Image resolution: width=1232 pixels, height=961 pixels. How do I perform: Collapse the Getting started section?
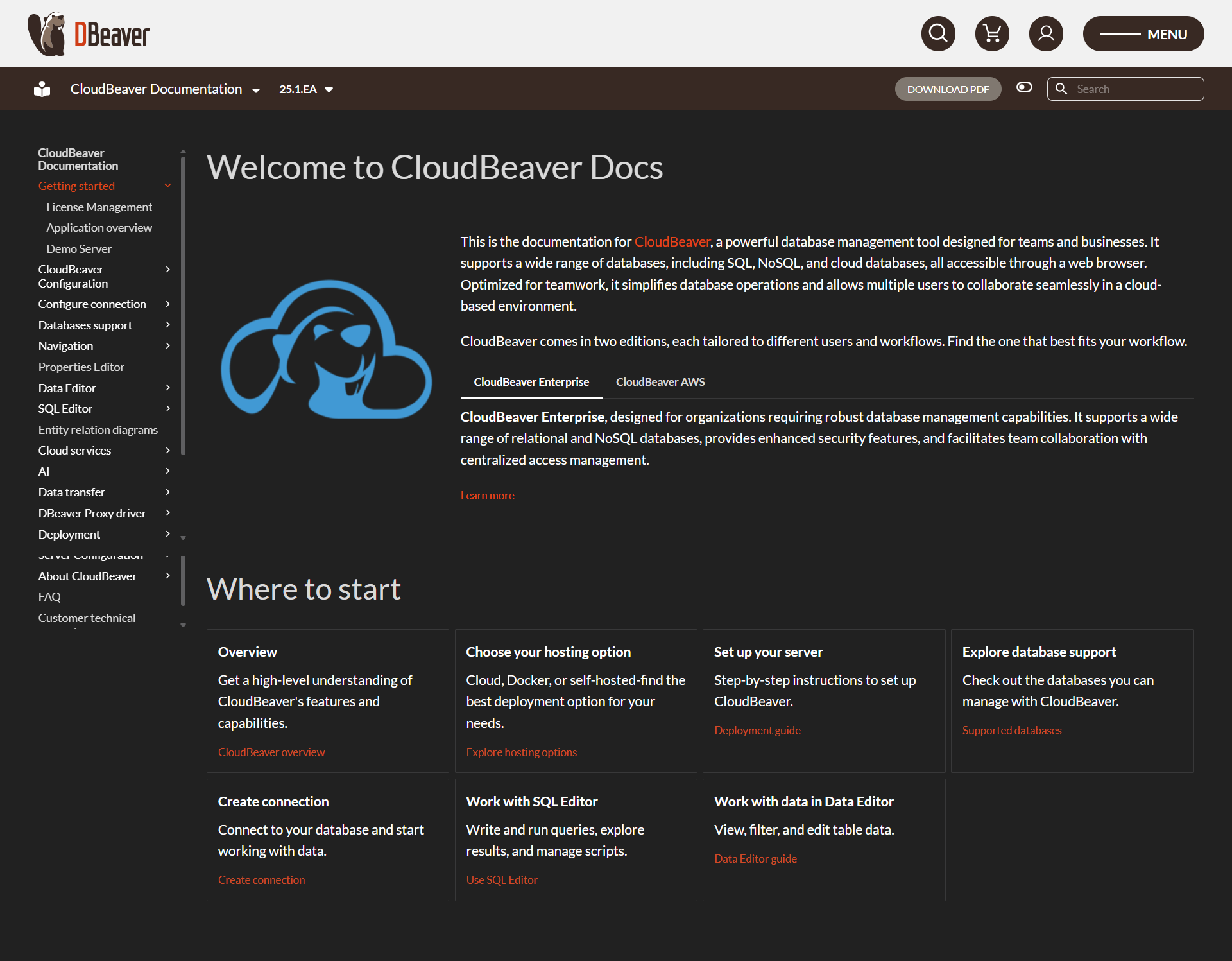(167, 186)
